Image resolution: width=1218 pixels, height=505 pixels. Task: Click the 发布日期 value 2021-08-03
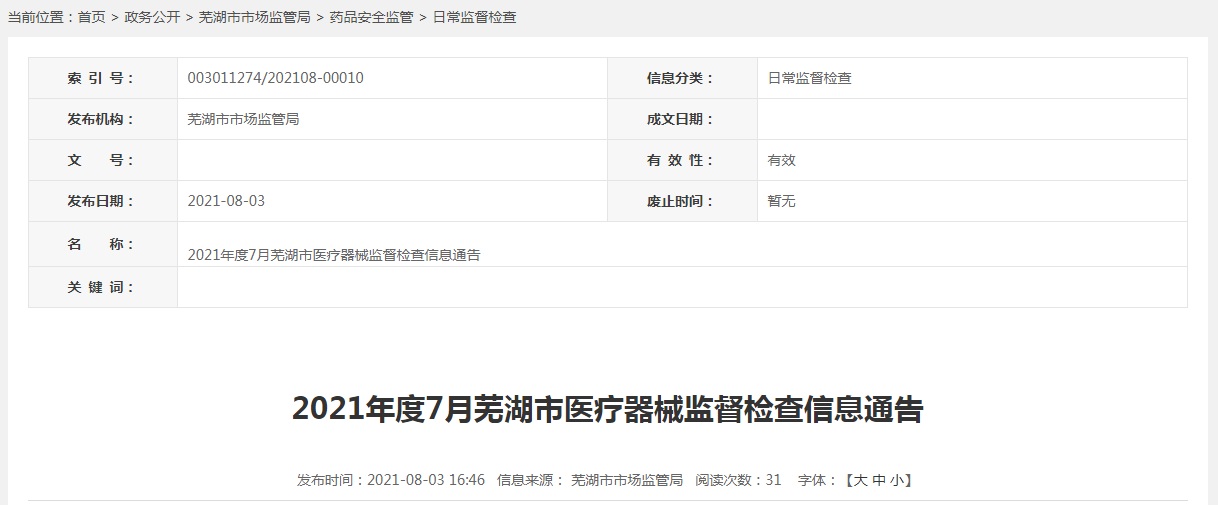pos(226,201)
